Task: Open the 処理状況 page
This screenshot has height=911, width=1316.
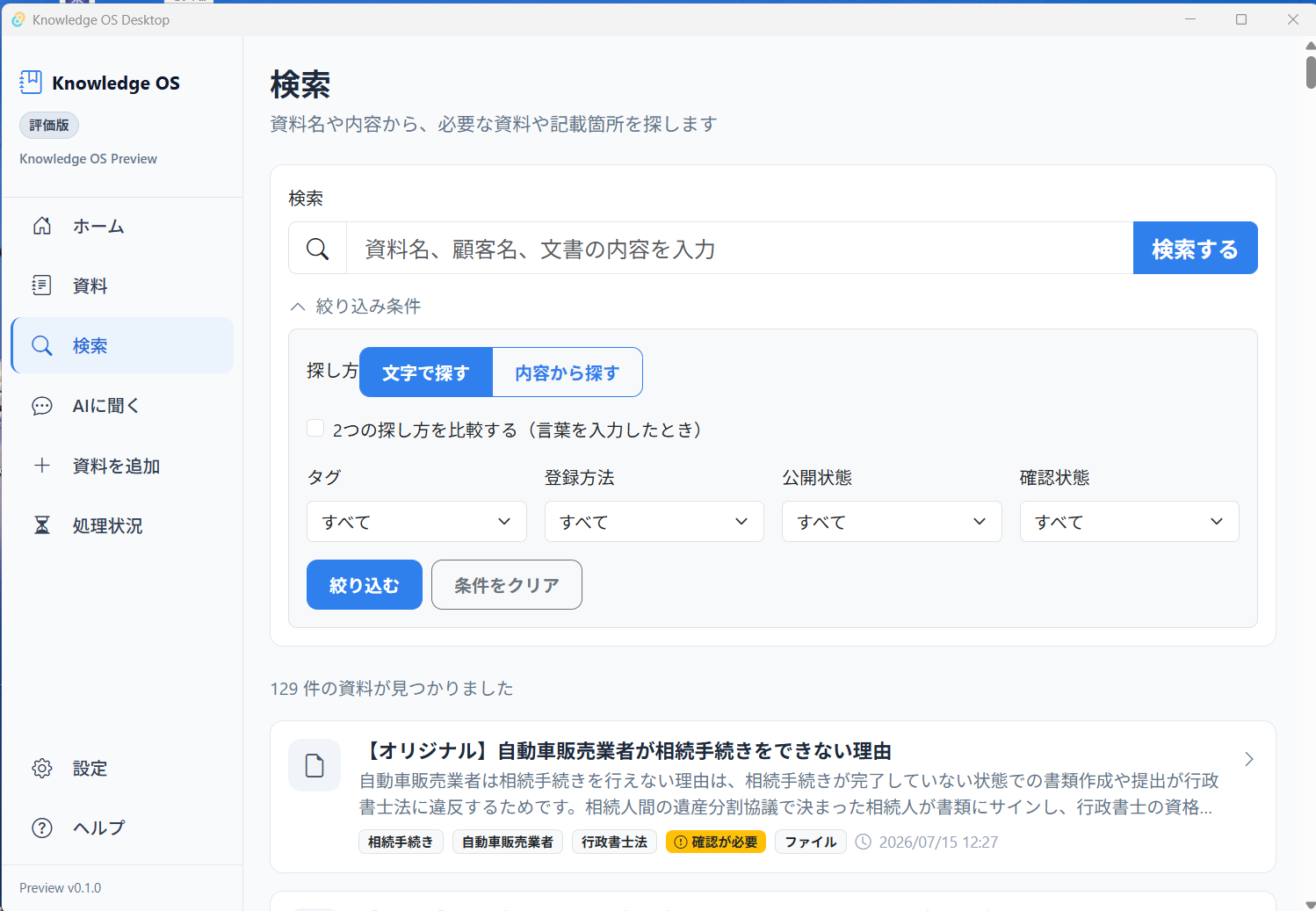Action: click(x=122, y=525)
